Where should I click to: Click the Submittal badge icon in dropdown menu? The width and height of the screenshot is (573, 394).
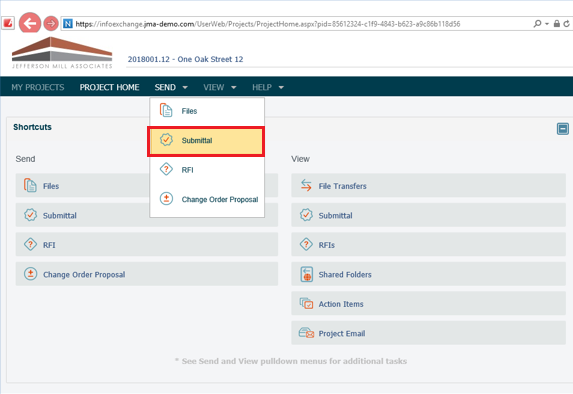[166, 140]
